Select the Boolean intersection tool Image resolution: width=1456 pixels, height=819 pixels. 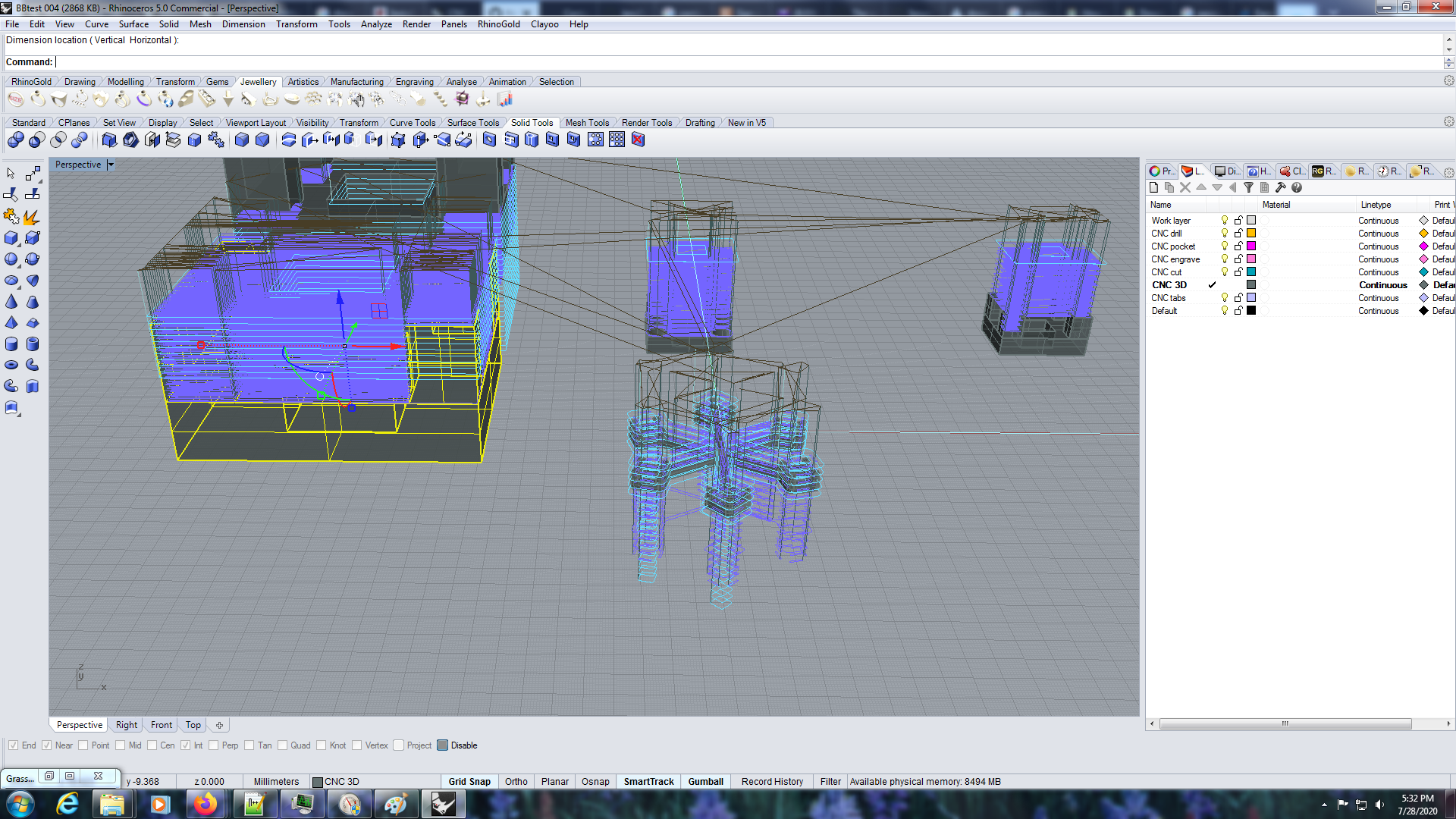tap(58, 140)
